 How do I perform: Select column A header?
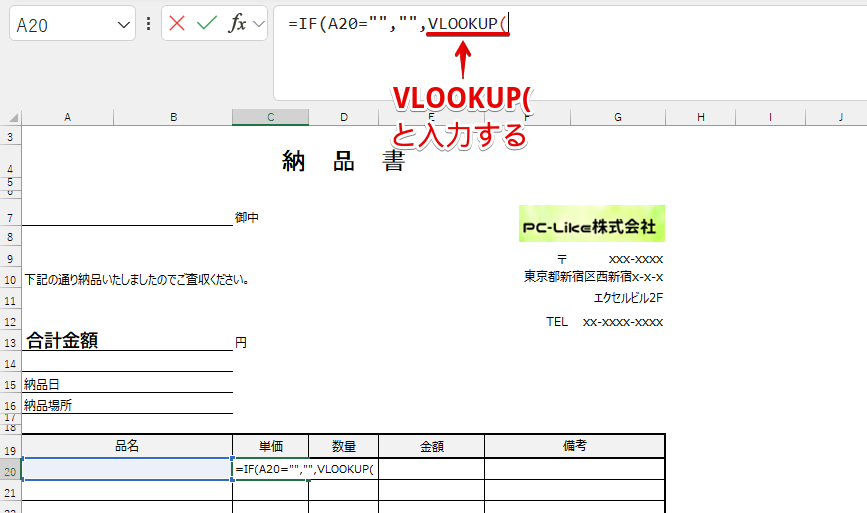click(x=67, y=117)
